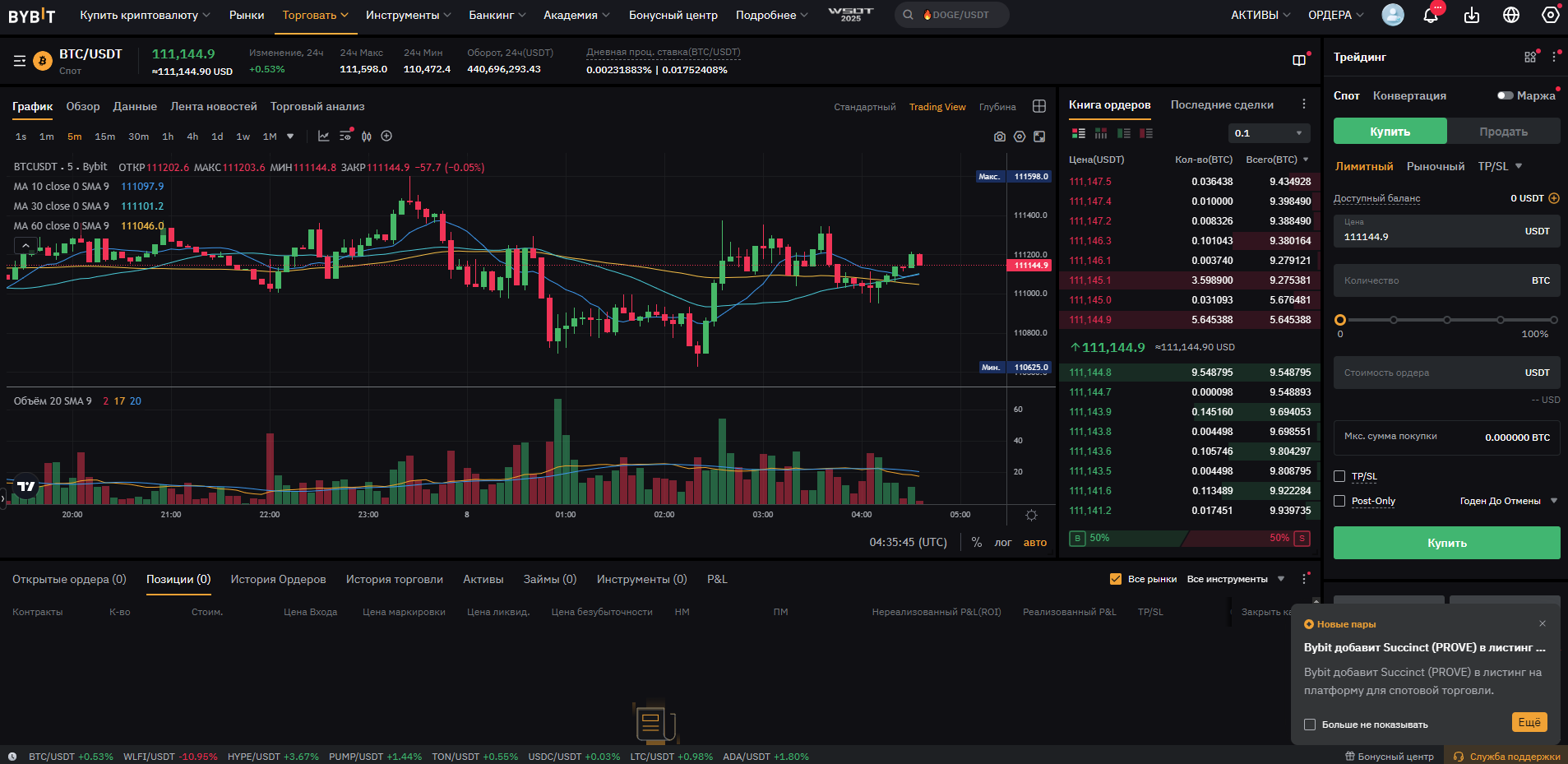Click the Ещё button in notification
The width and height of the screenshot is (1568, 764).
click(x=1529, y=722)
